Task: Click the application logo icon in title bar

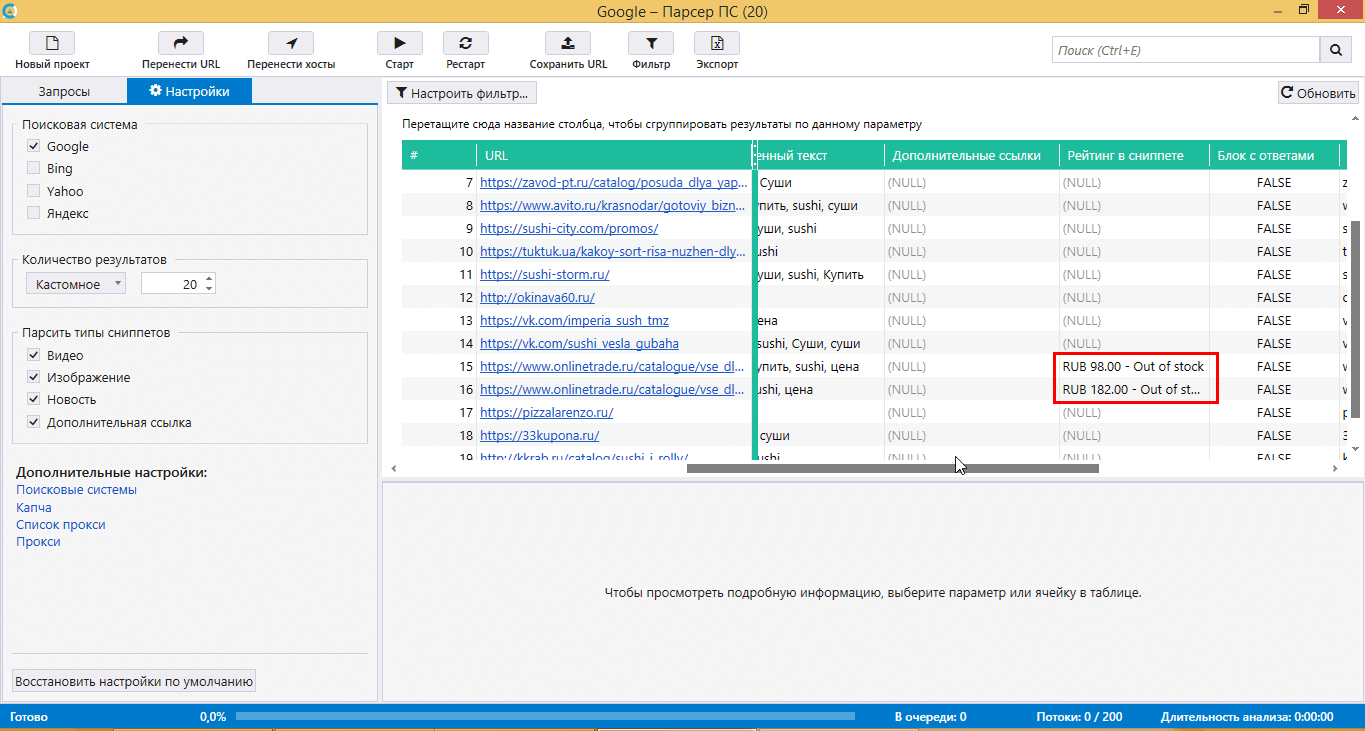Action: tap(9, 9)
